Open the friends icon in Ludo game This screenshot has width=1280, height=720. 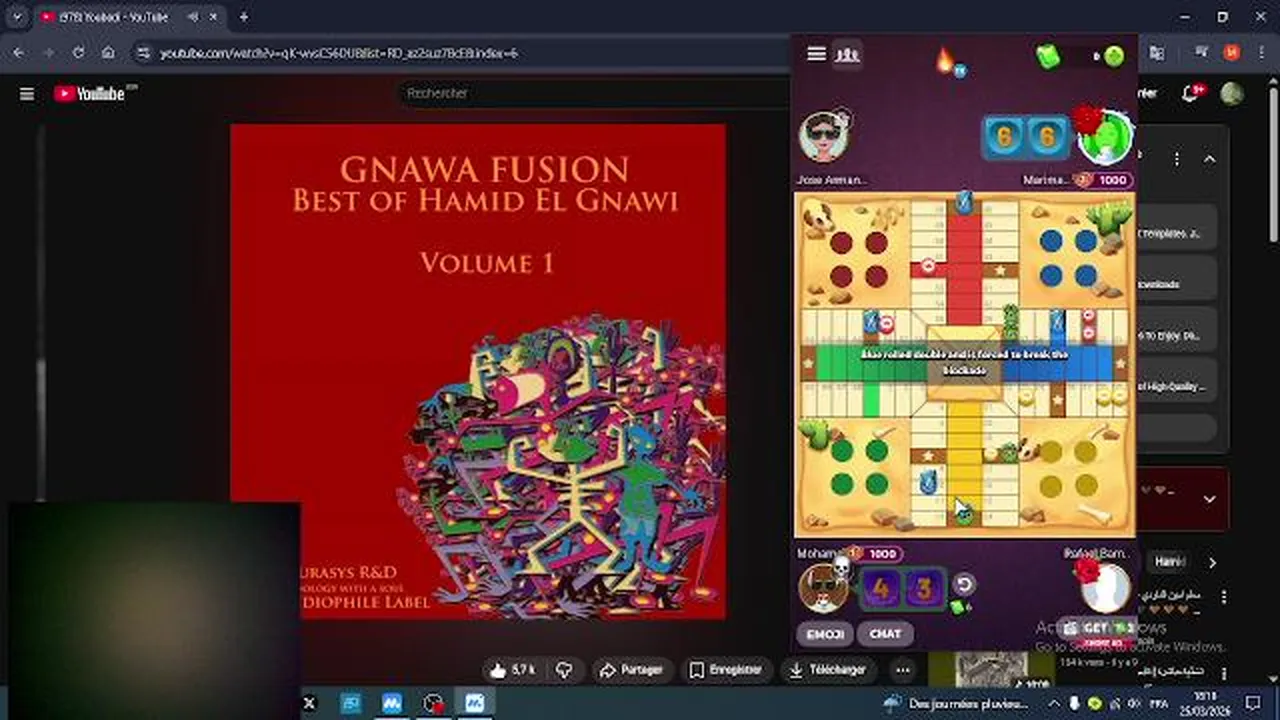coord(847,54)
